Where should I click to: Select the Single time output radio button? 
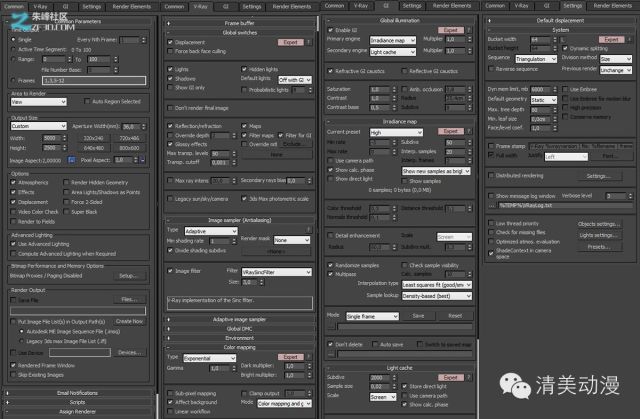(x=13, y=40)
